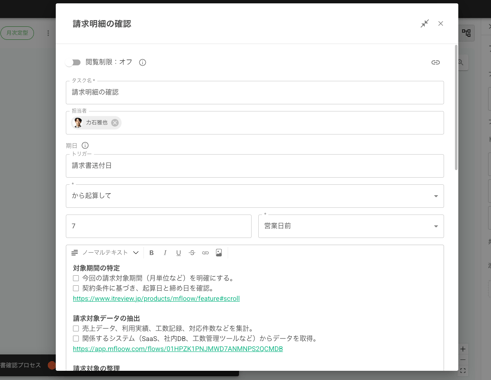
Task: Check the 契約条件に基づき checkbox
Action: (76, 288)
